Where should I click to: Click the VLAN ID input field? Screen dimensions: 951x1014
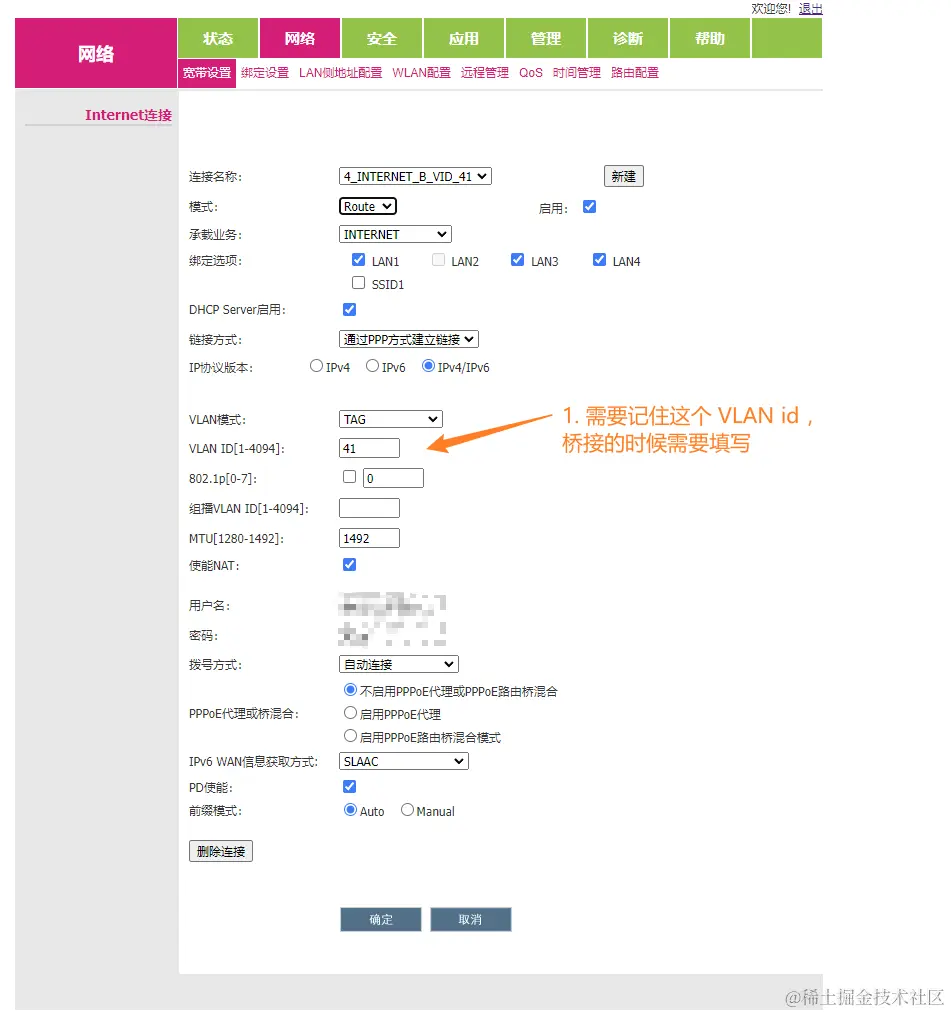[x=369, y=448]
